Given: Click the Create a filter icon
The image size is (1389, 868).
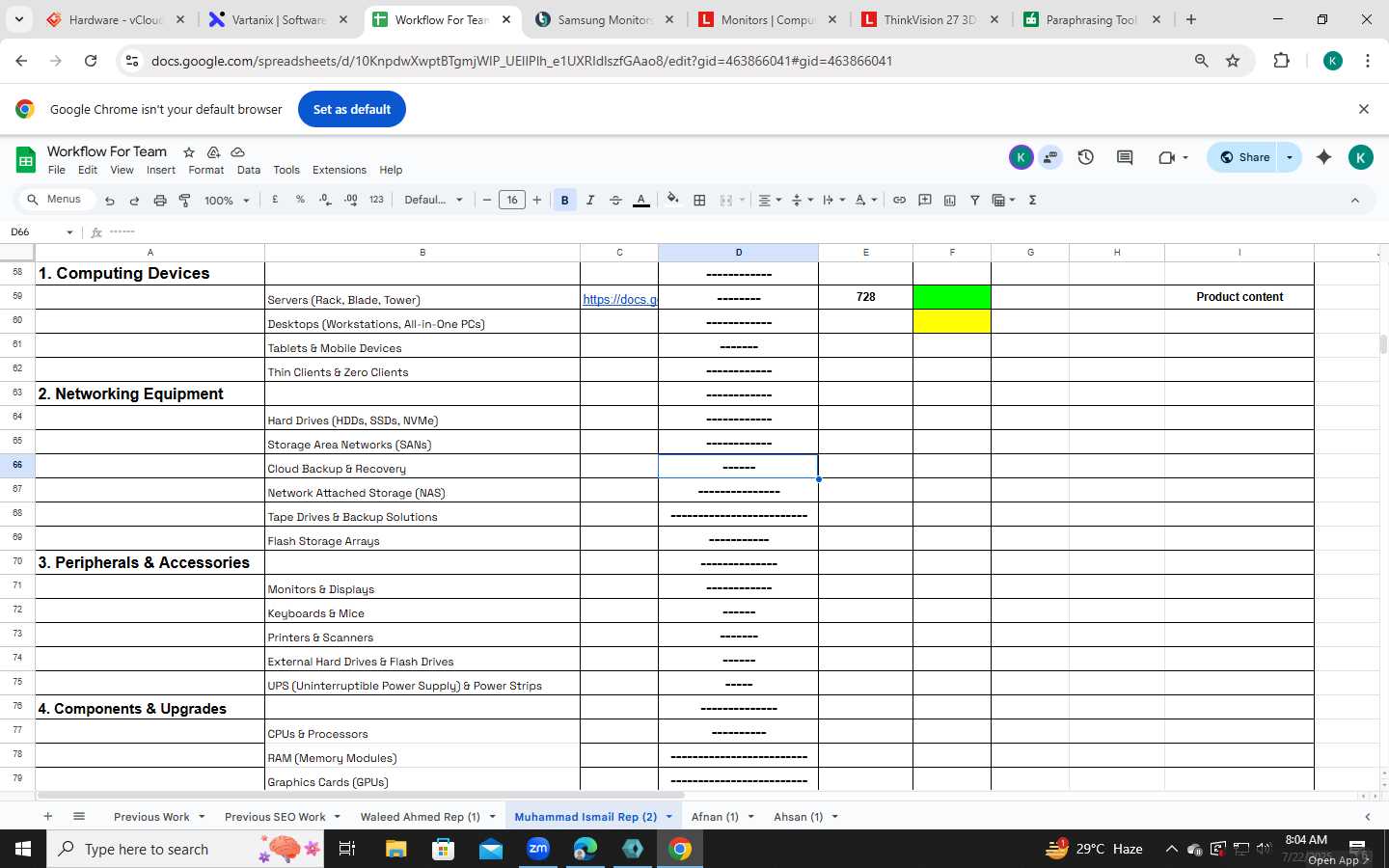Looking at the screenshot, I should click(x=975, y=200).
